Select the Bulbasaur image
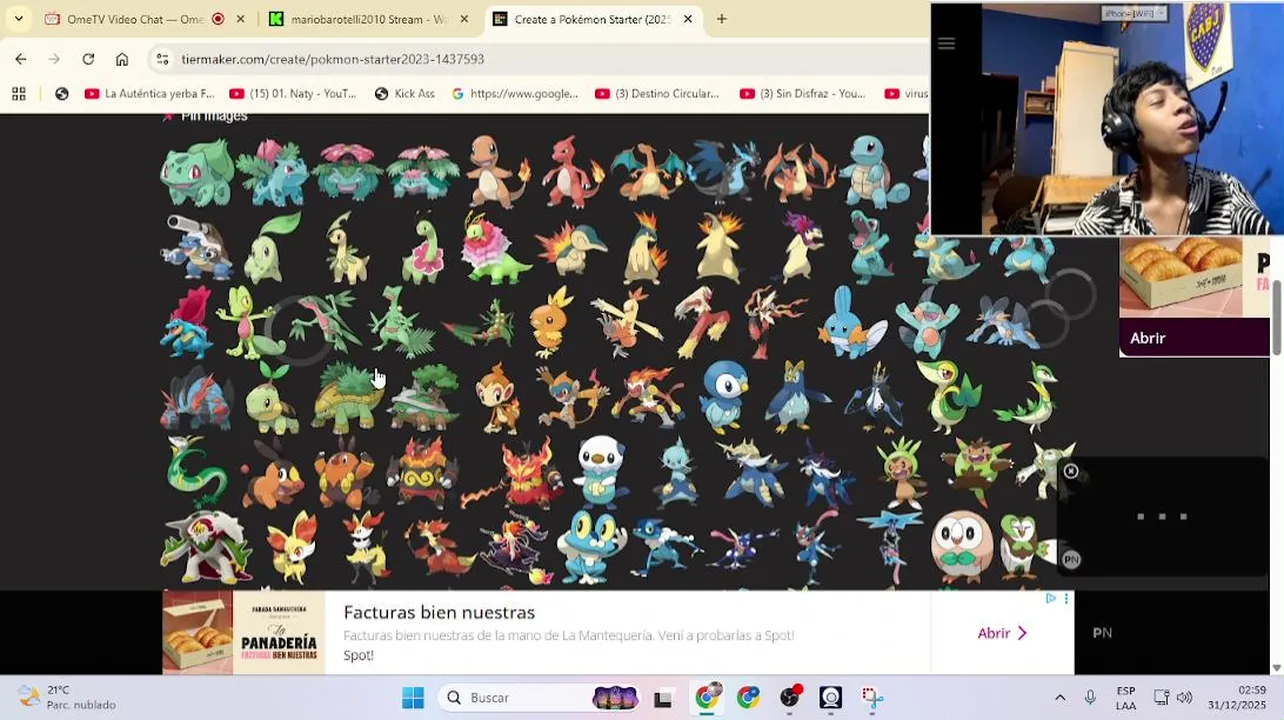The image size is (1284, 720). pyautogui.click(x=197, y=172)
